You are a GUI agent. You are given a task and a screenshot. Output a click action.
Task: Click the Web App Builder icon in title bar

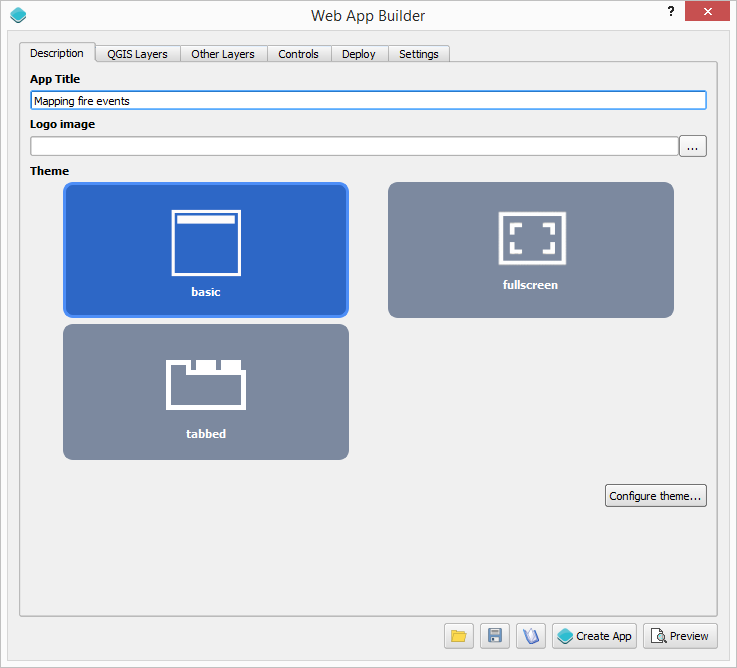(x=18, y=15)
